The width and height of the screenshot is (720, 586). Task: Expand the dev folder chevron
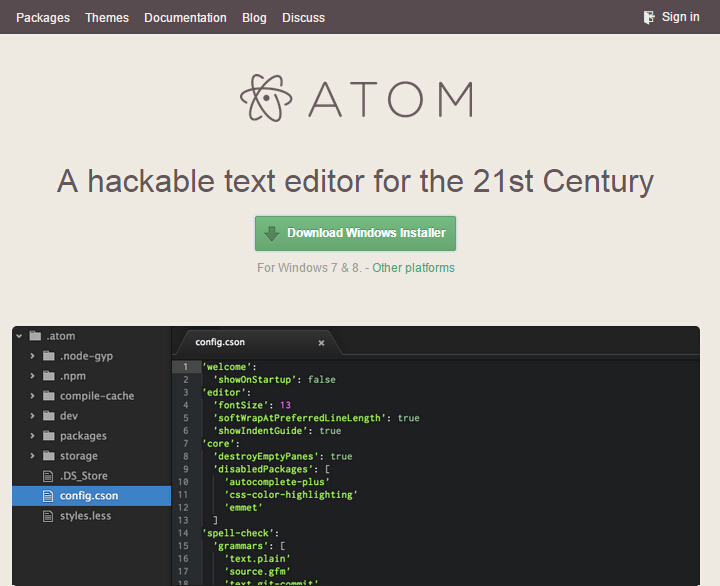32,416
